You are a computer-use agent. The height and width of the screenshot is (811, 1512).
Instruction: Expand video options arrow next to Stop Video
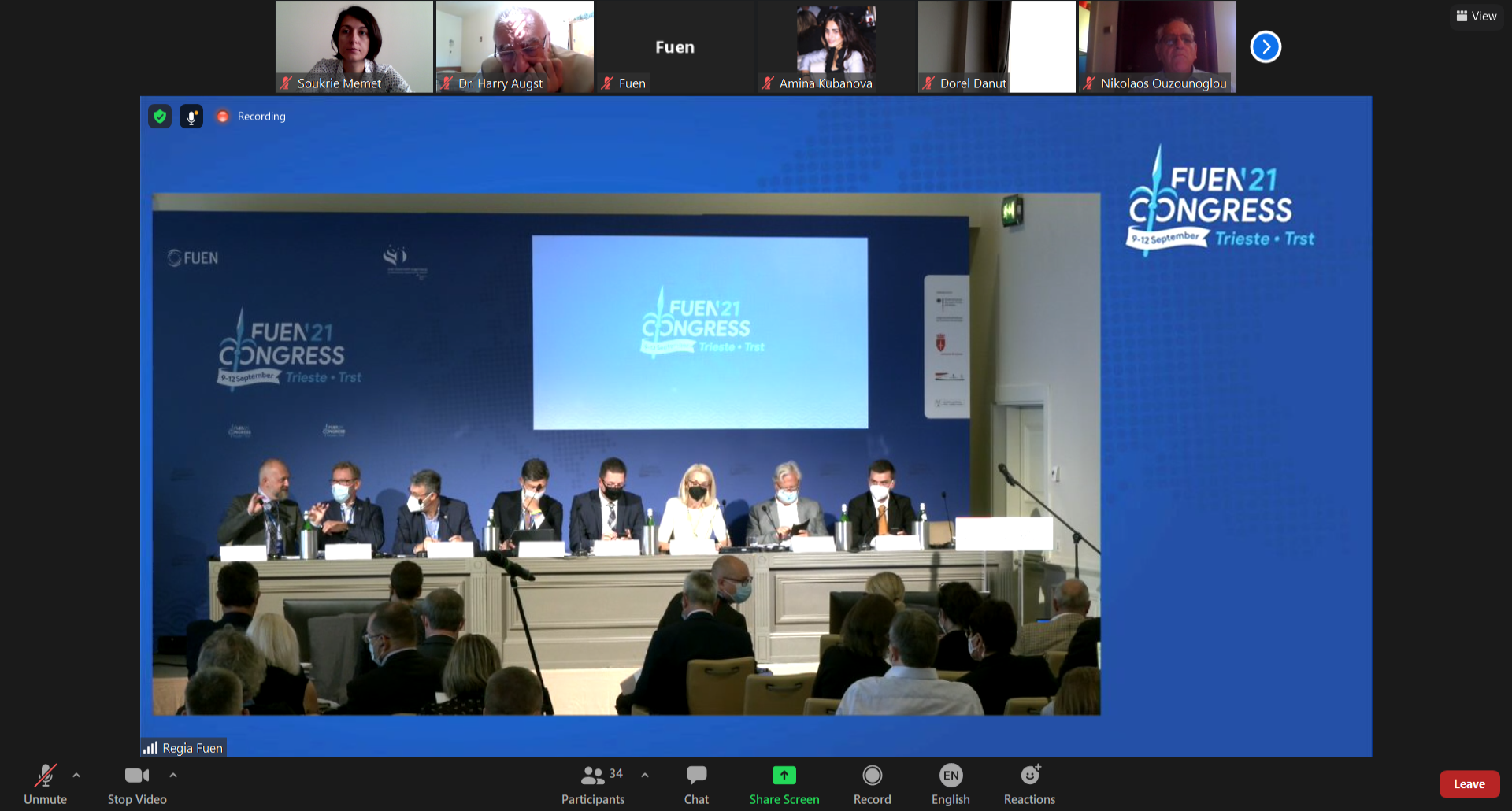pos(173,776)
